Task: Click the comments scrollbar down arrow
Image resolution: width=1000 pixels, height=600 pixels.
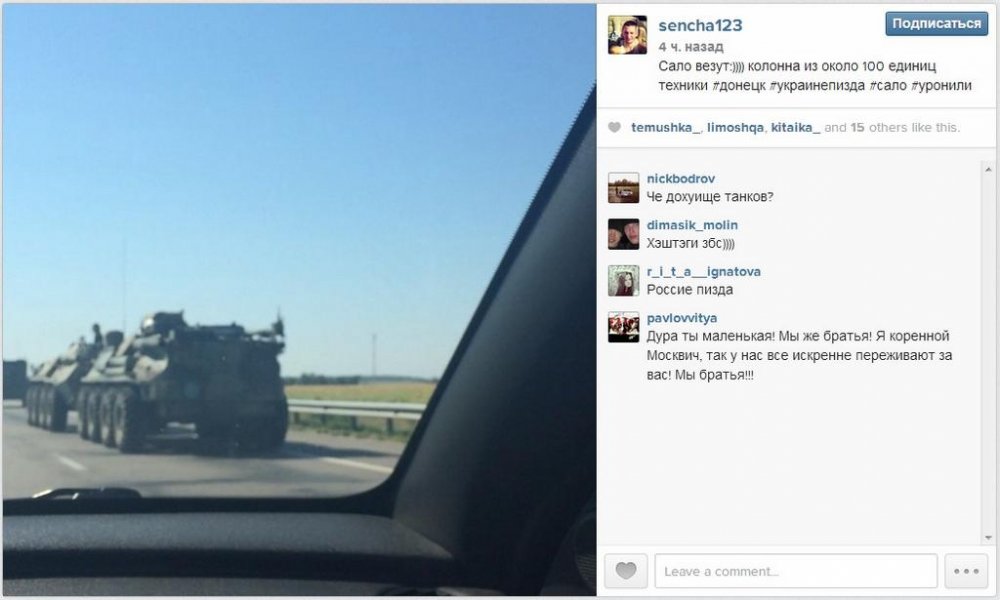Action: (989, 538)
